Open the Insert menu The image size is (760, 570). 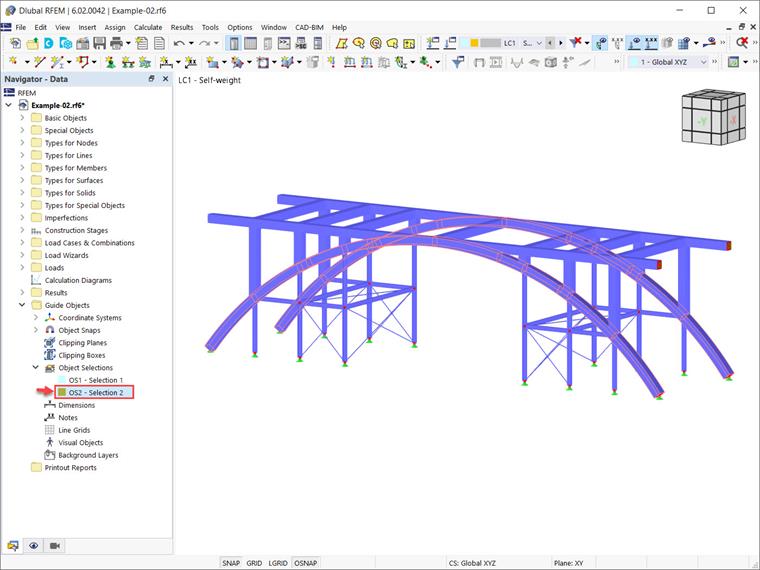(87, 27)
